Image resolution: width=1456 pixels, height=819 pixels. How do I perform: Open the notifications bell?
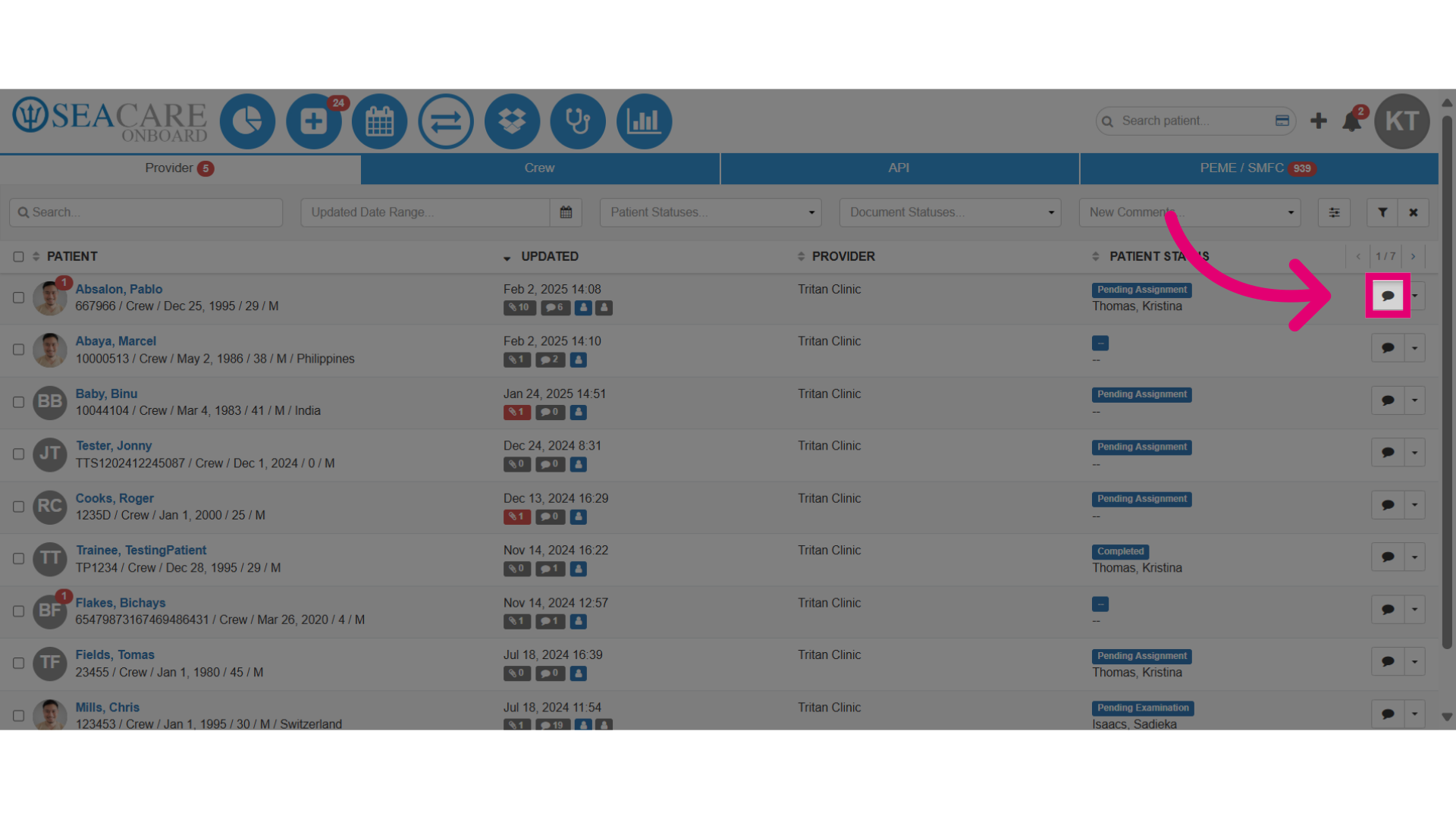(x=1352, y=121)
